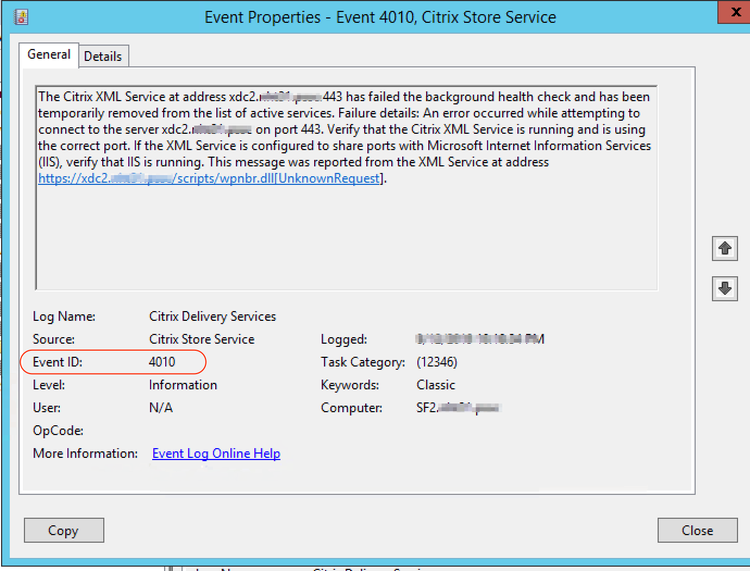Copy the event details
The width and height of the screenshot is (750, 571).
[64, 530]
